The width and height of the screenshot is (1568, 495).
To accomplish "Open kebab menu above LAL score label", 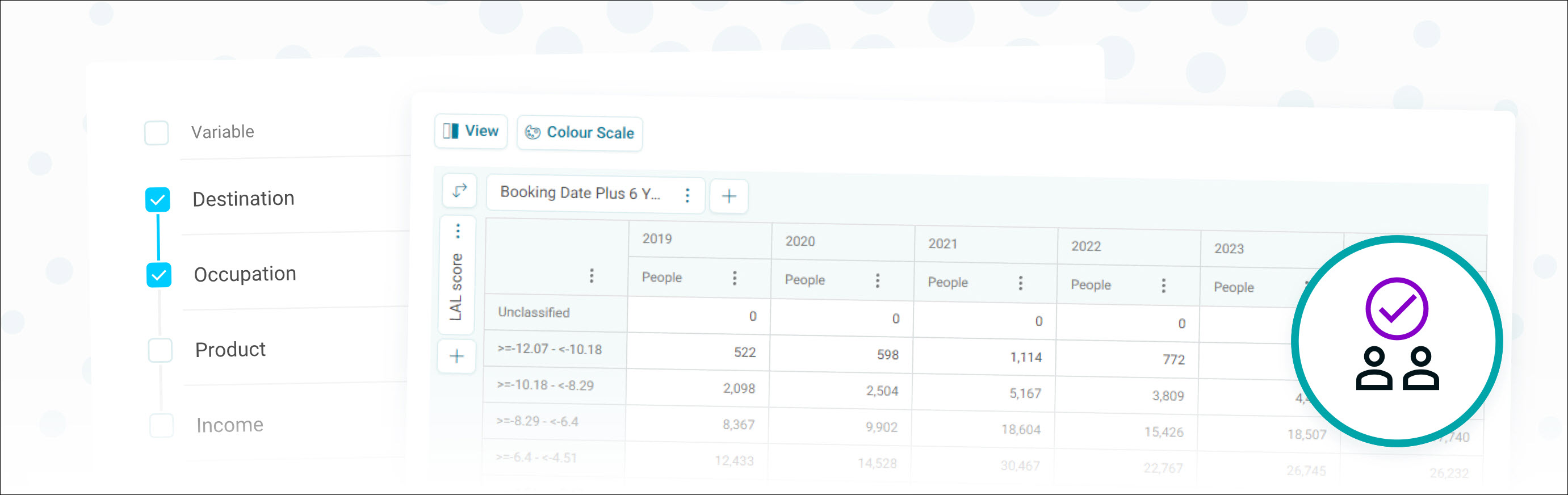I will point(458,232).
